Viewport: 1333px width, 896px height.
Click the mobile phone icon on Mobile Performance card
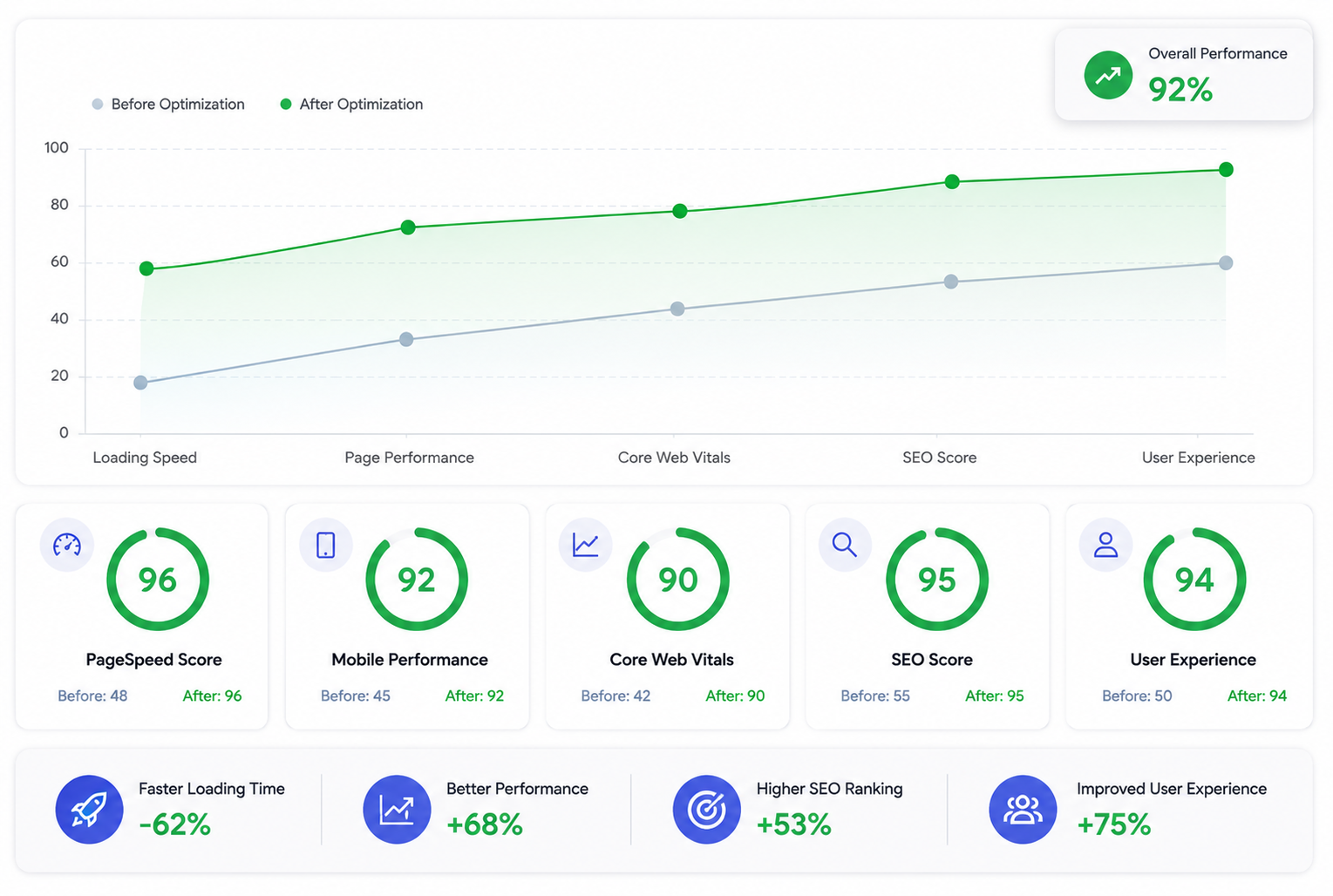tap(326, 545)
